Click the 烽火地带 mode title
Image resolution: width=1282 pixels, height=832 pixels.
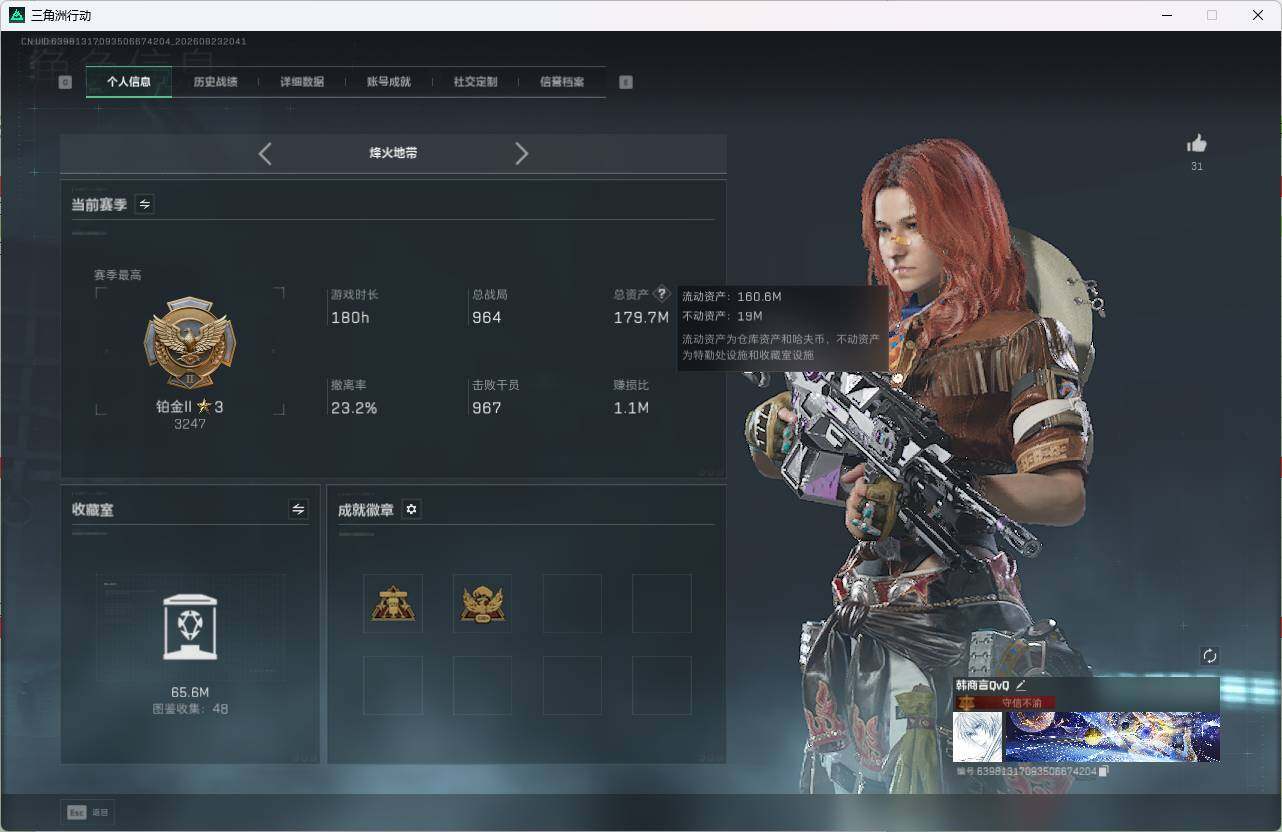(393, 153)
